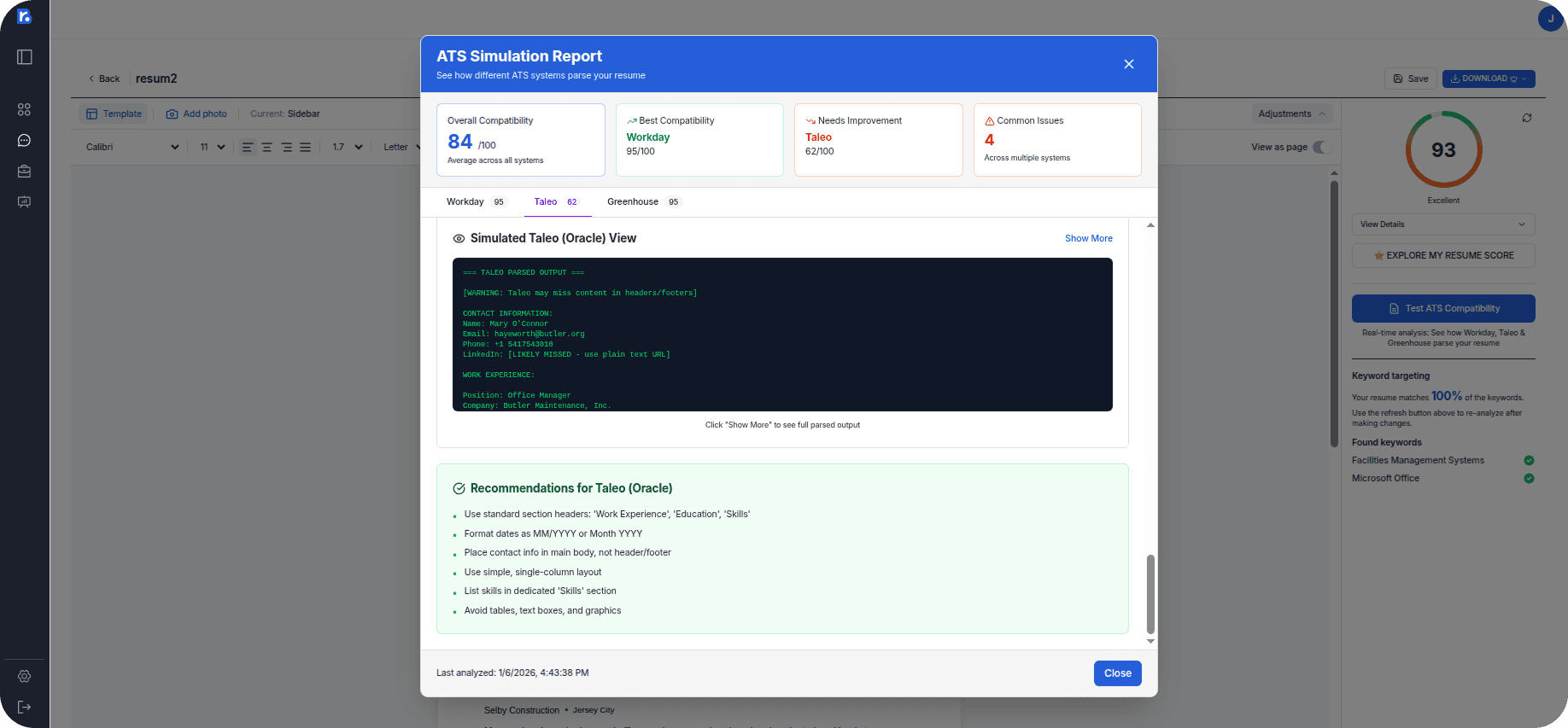Select the left text alignment option
1568x728 pixels.
click(x=248, y=147)
